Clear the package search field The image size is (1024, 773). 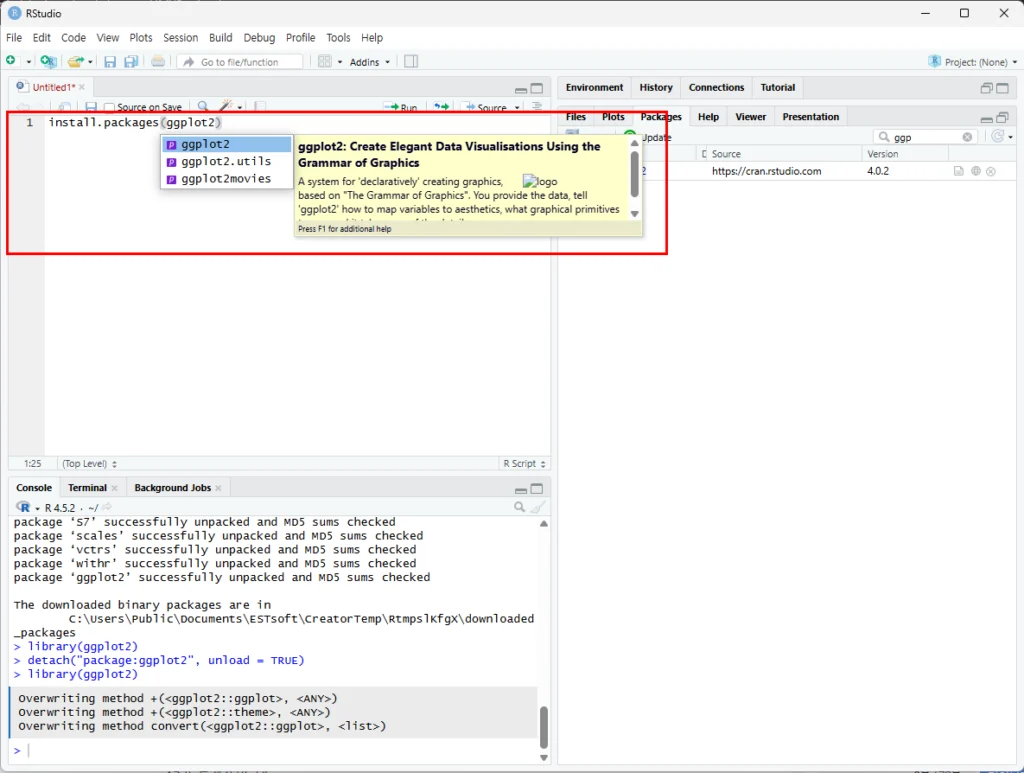(x=967, y=137)
